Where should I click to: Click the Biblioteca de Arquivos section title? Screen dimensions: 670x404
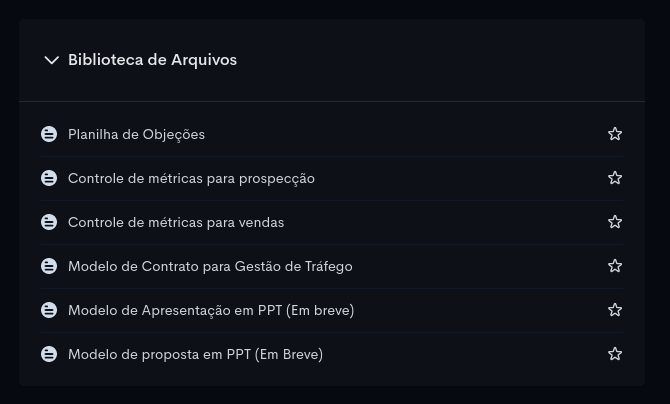click(x=152, y=60)
